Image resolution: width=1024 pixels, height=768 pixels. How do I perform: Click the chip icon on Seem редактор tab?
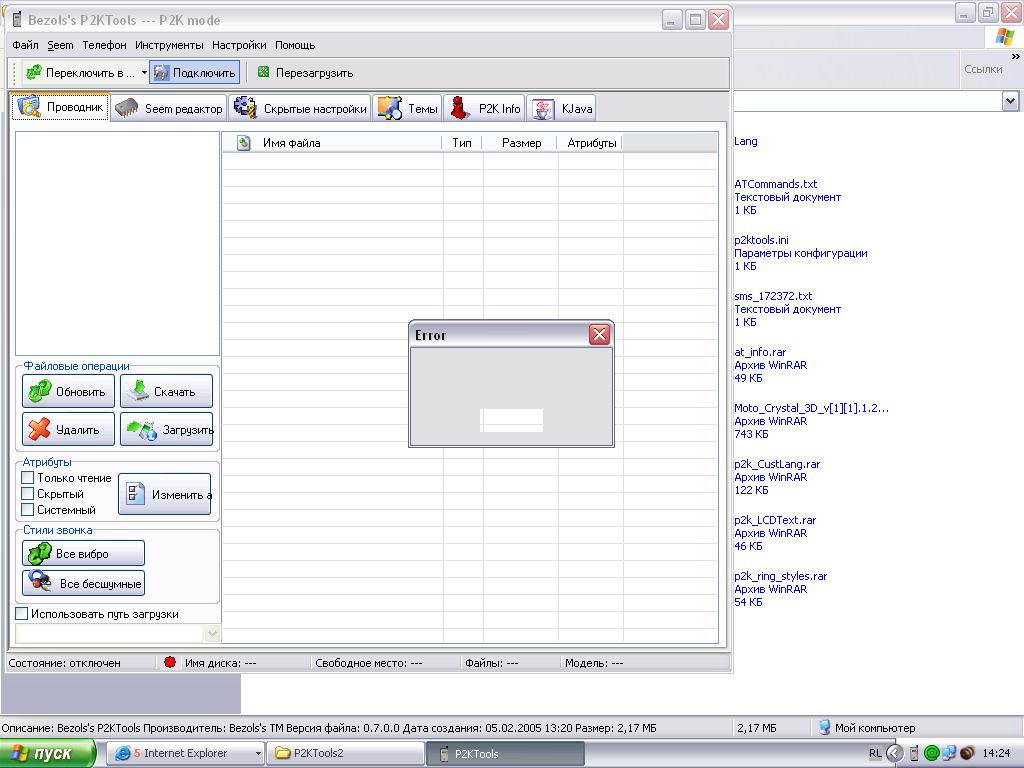(x=126, y=108)
